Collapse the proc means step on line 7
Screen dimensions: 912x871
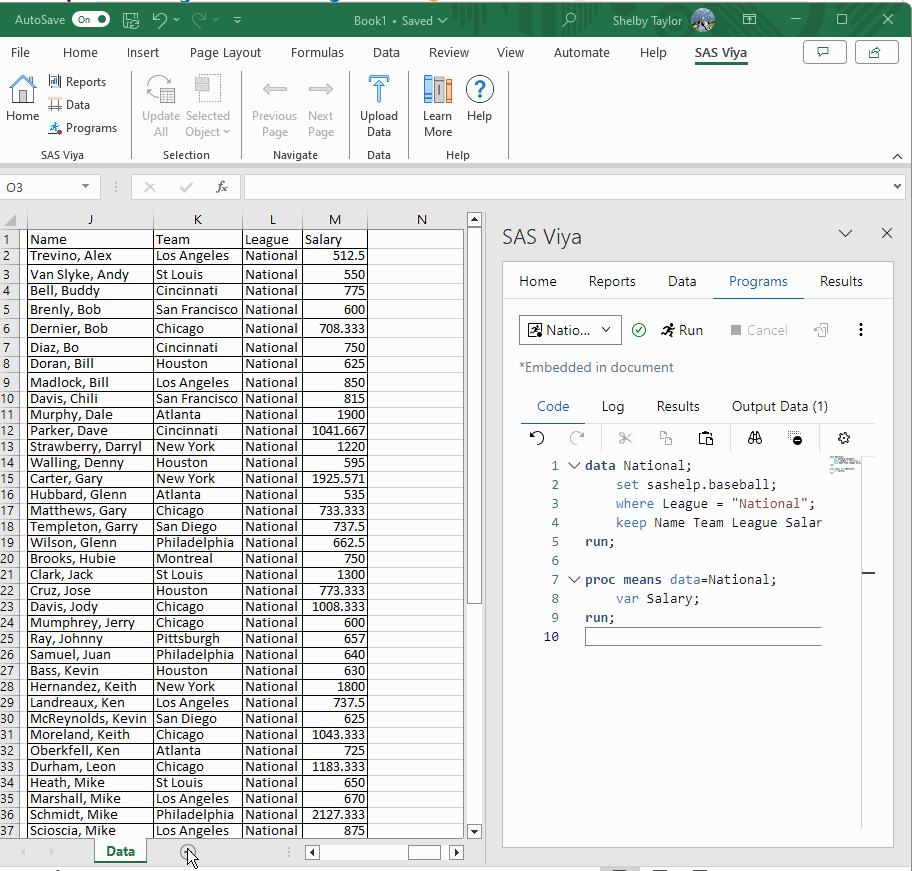tap(574, 579)
